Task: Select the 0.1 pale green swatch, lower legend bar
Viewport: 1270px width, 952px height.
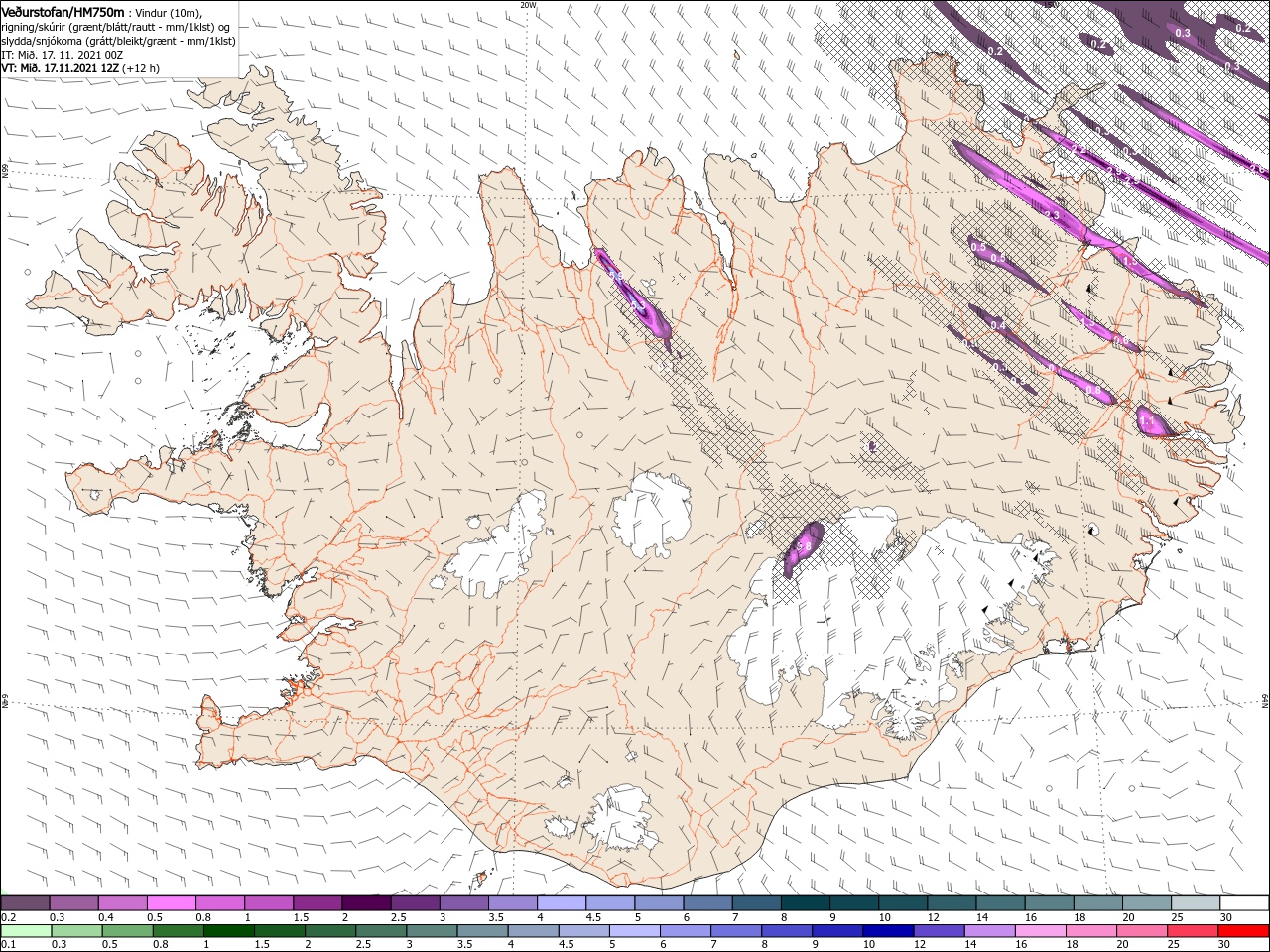Action: pos(26,931)
